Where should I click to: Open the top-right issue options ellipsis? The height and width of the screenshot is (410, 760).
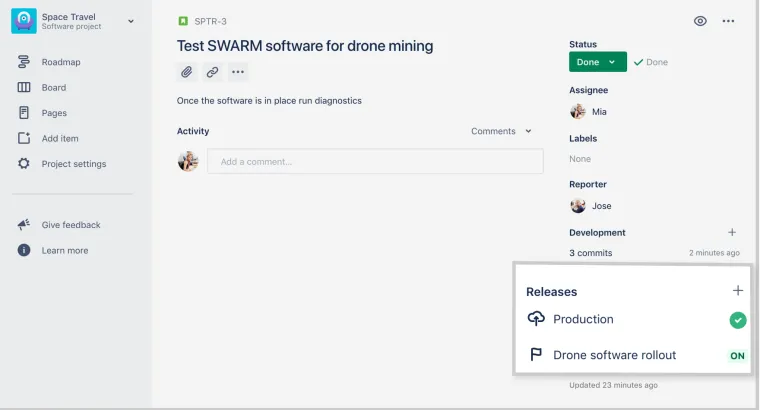[728, 21]
